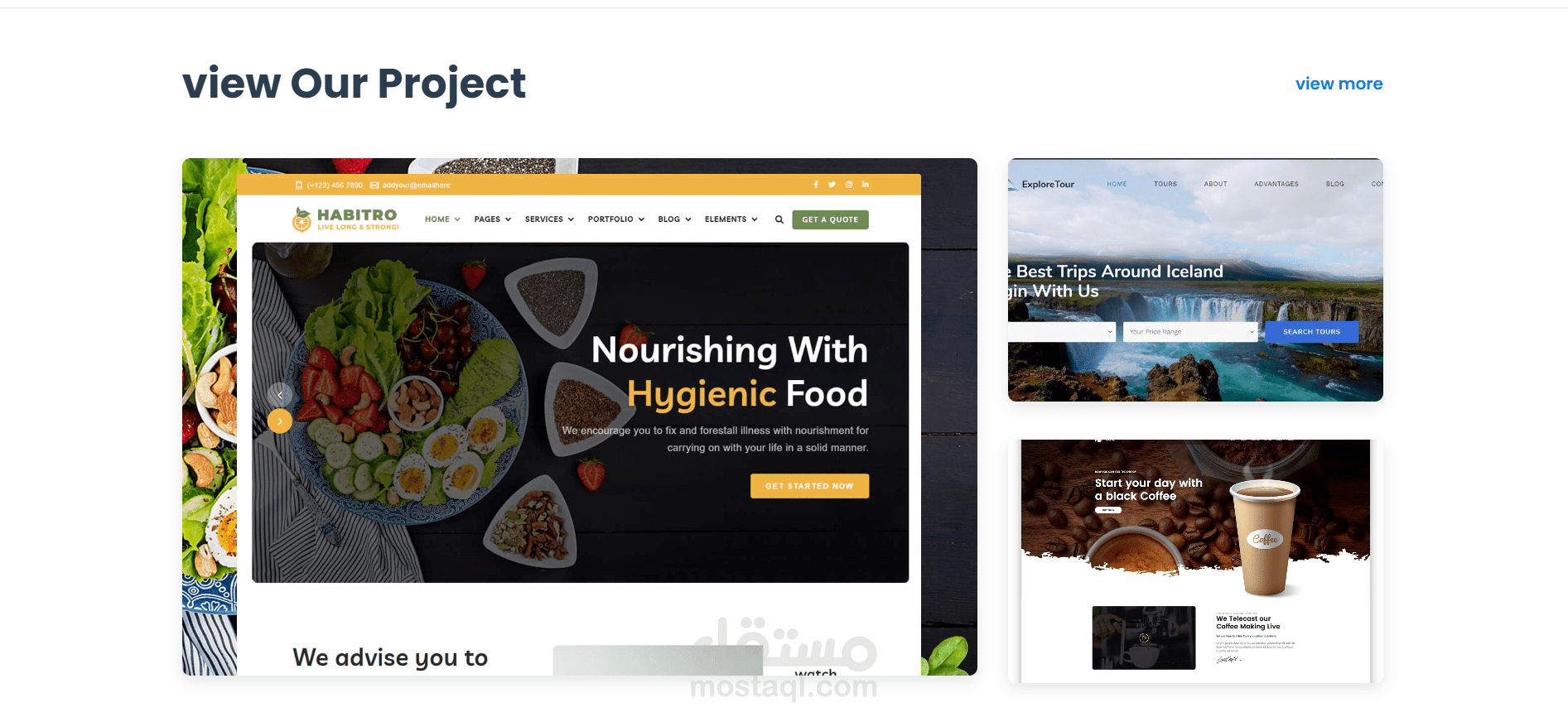Viewport: 1568px width, 717px height.
Task: Open the SERVICES menu item
Action: (549, 219)
